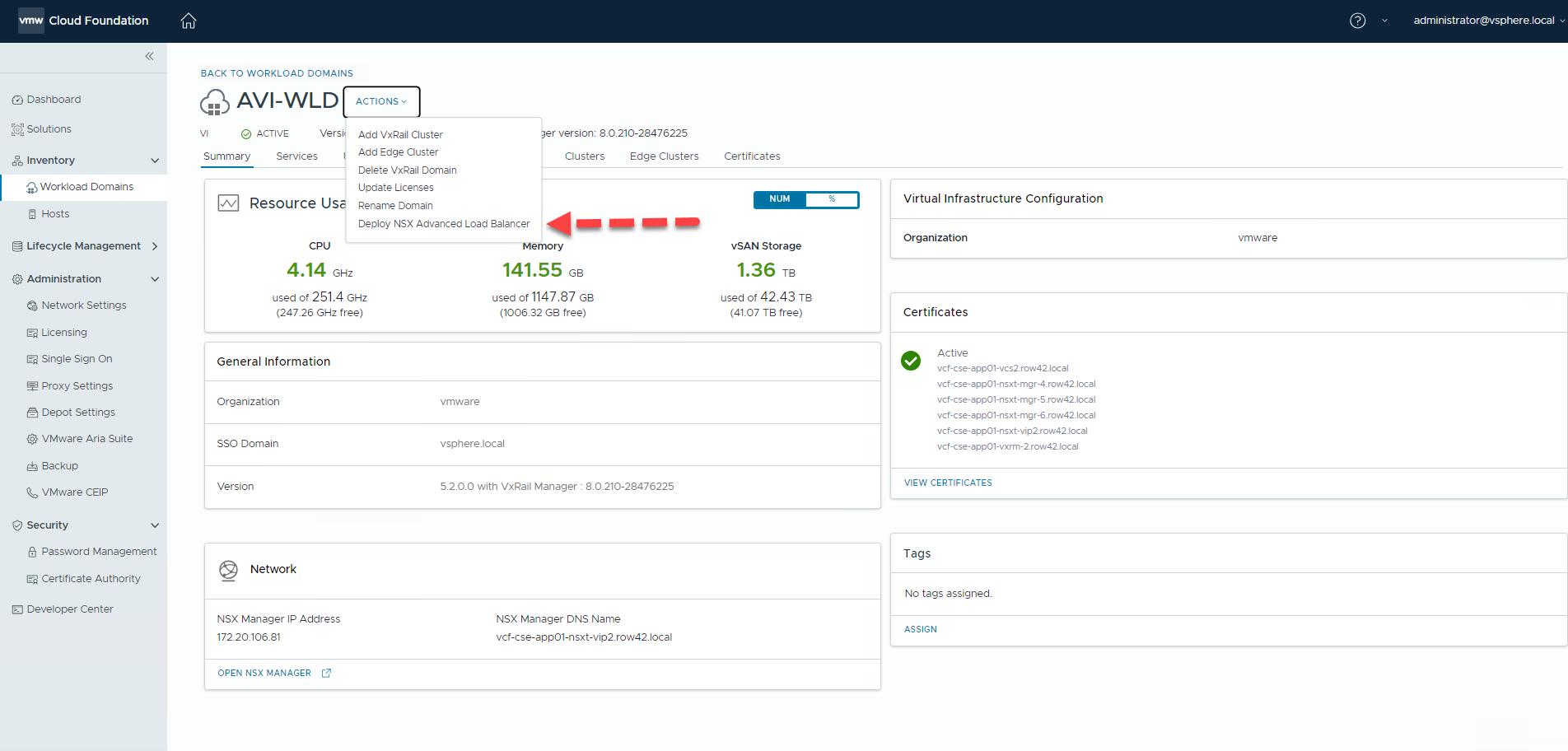Screen dimensions: 1568x751
Task: Click the Certificate Authority icon
Action: 32,579
